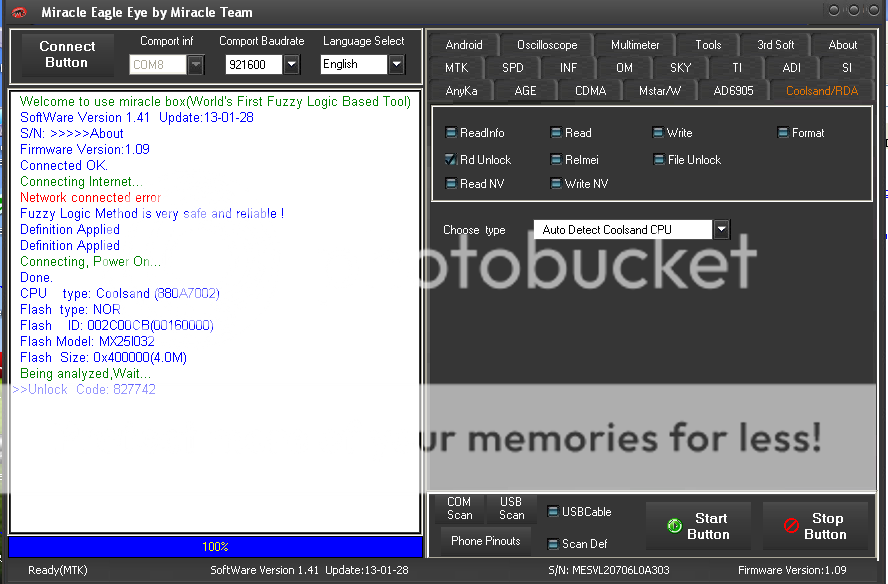The width and height of the screenshot is (888, 584).
Task: Enable the File Unlock checkbox
Action: [x=659, y=160]
